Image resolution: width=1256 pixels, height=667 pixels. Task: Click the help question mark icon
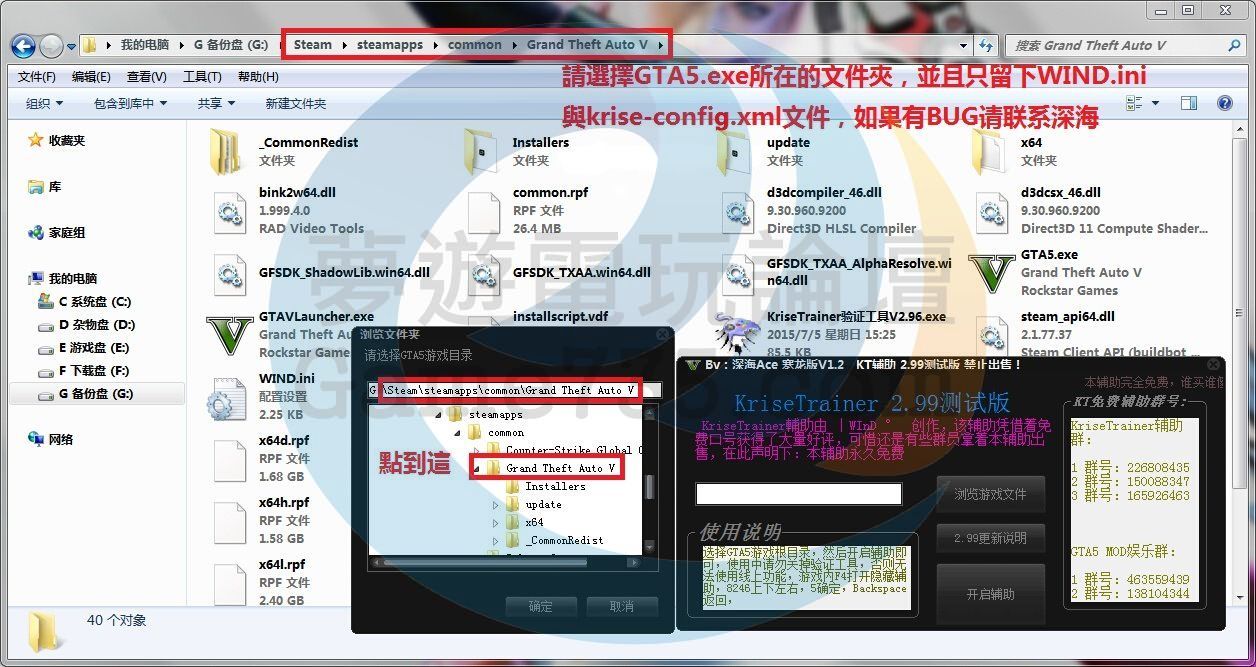click(1224, 103)
